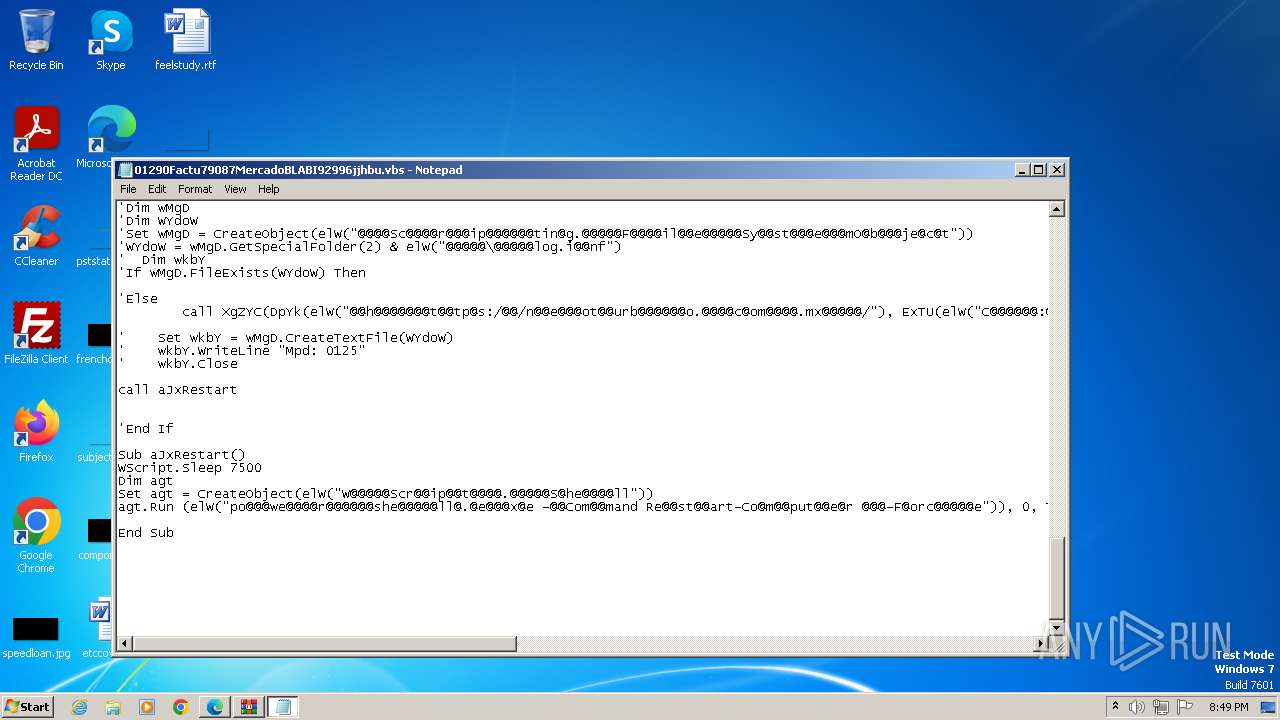
Task: Click the "'End If" line
Action: 146,429
